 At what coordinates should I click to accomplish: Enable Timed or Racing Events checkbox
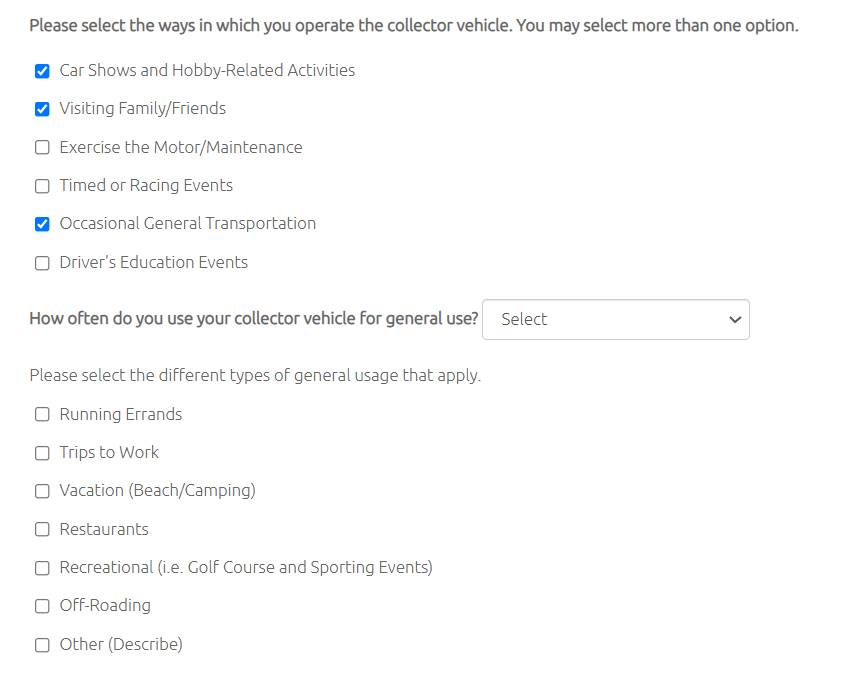tap(42, 186)
